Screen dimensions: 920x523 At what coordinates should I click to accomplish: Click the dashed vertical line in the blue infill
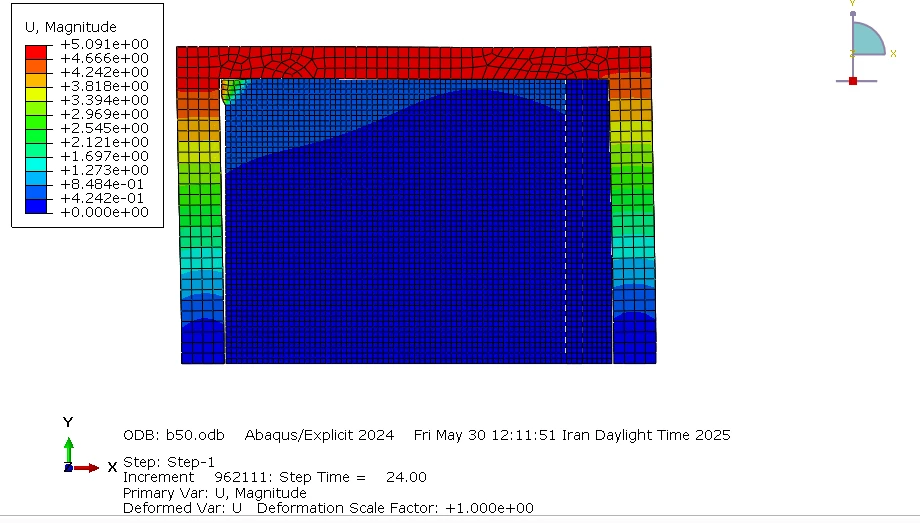tap(566, 220)
